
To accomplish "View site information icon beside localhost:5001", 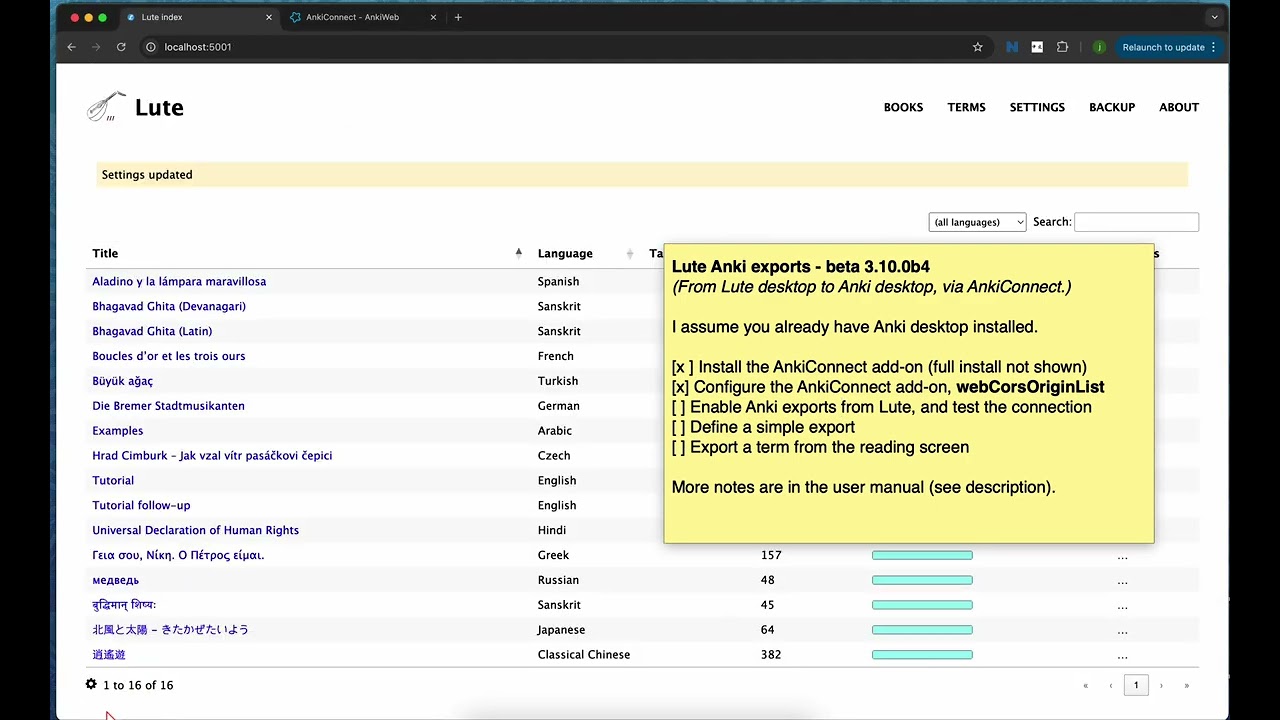I will coord(151,47).
